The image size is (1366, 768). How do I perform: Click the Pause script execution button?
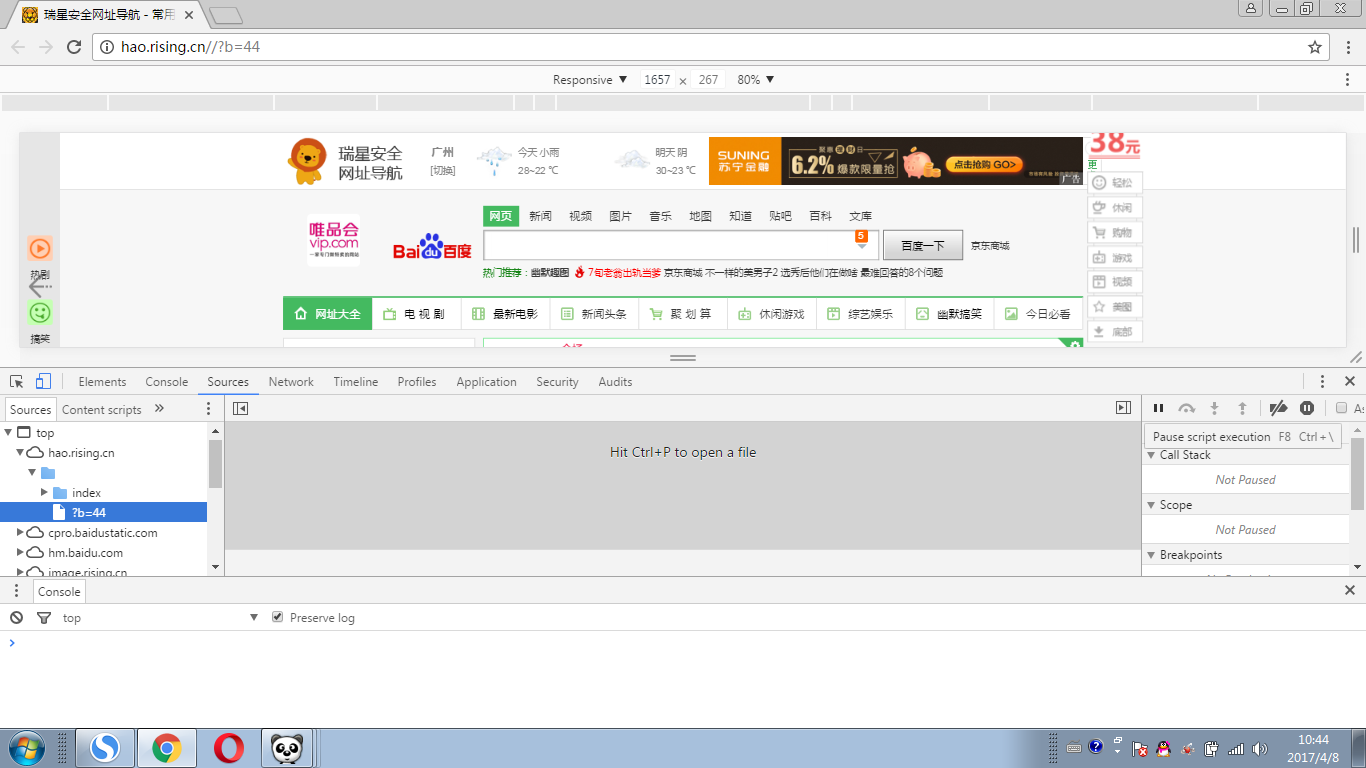pos(1159,408)
